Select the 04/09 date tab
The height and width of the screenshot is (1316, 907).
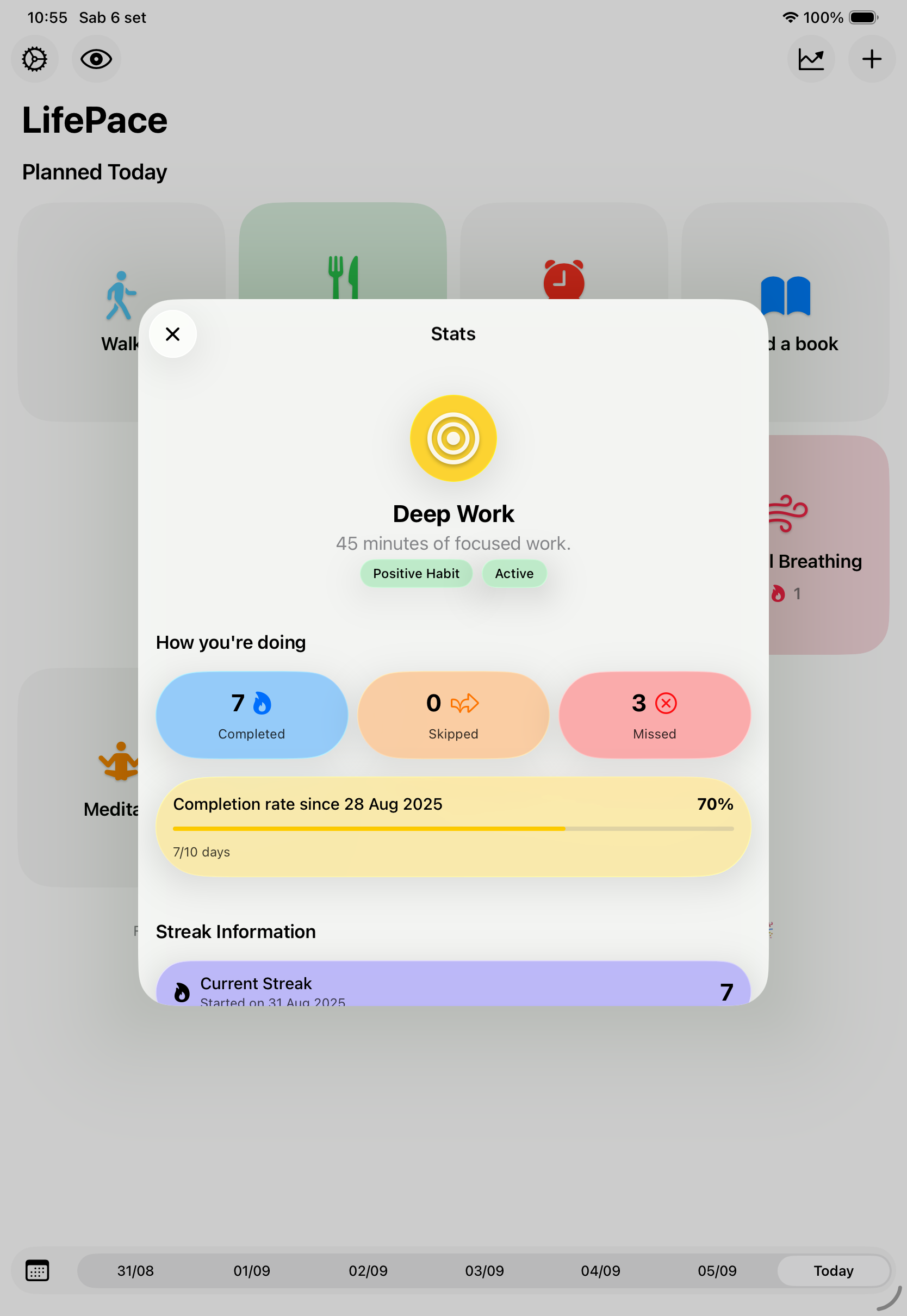[601, 1270]
